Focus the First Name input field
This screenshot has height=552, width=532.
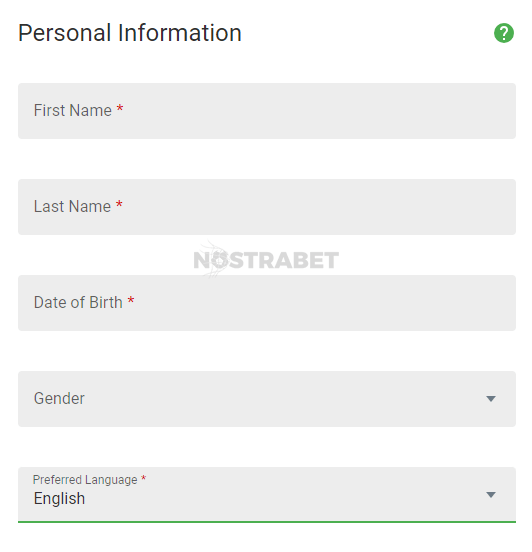(267, 111)
